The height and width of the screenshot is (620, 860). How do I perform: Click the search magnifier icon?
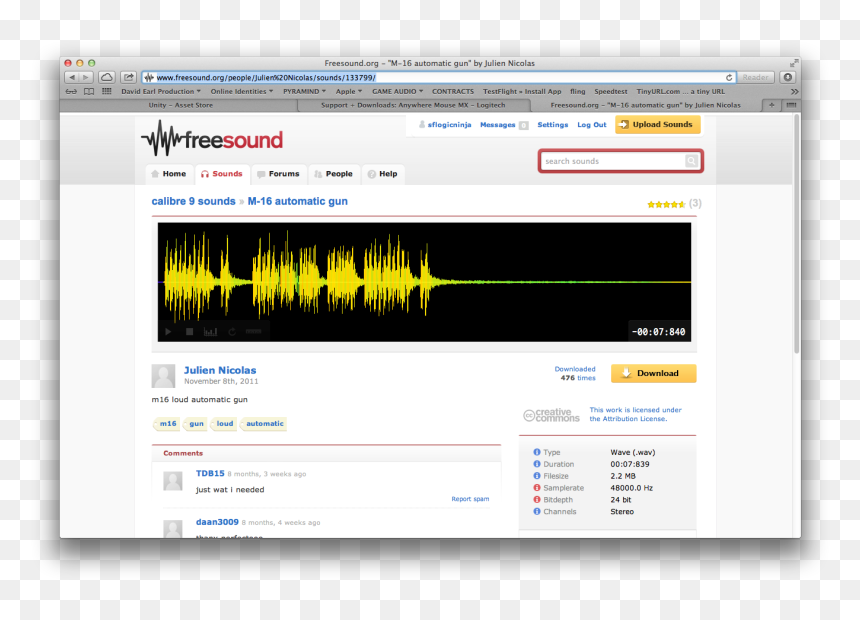coord(691,161)
